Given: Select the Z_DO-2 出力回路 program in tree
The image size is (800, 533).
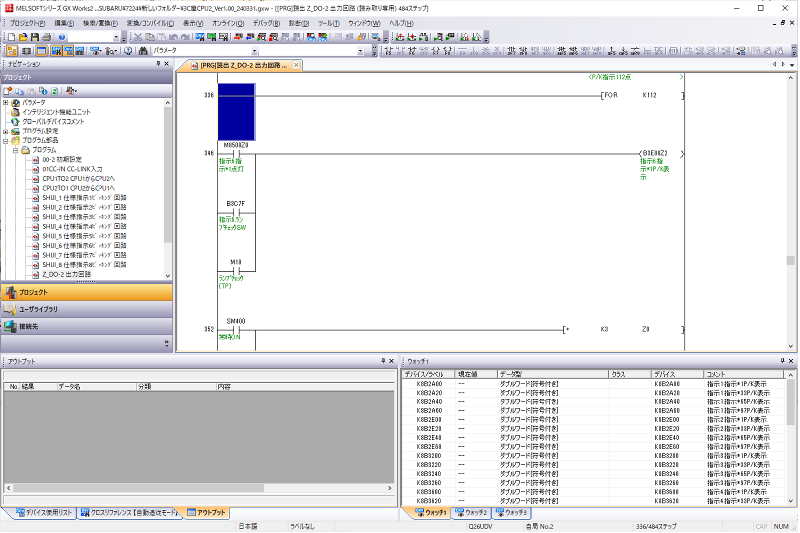Looking at the screenshot, I should coord(66,273).
